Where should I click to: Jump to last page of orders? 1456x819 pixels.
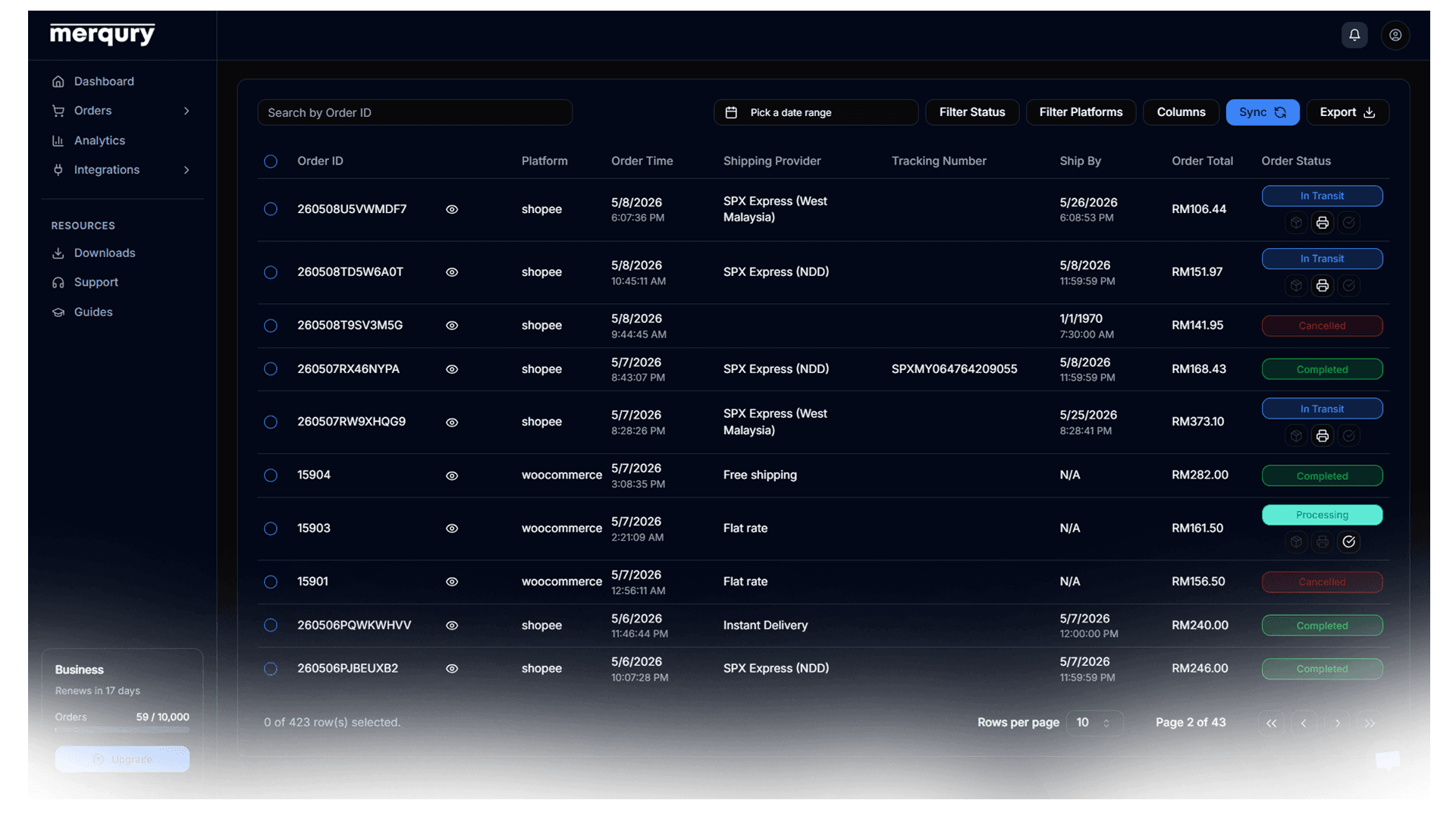(x=1370, y=723)
